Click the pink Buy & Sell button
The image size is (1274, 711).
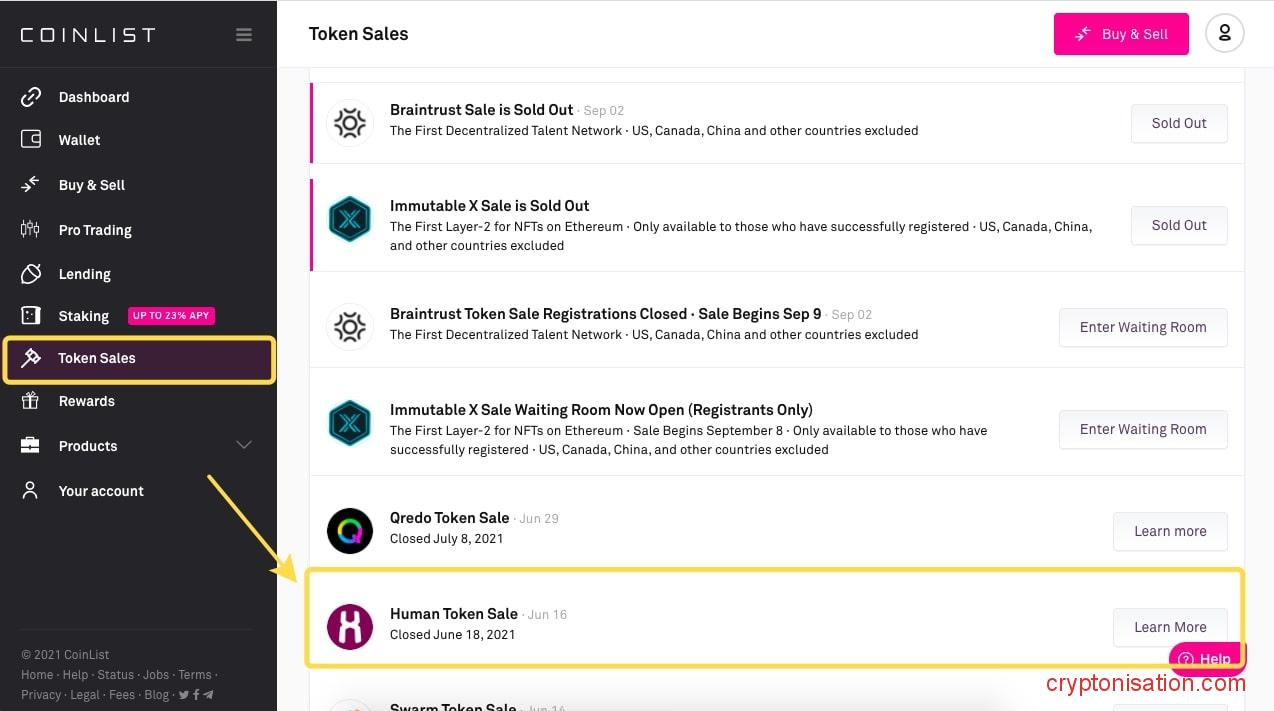1121,34
